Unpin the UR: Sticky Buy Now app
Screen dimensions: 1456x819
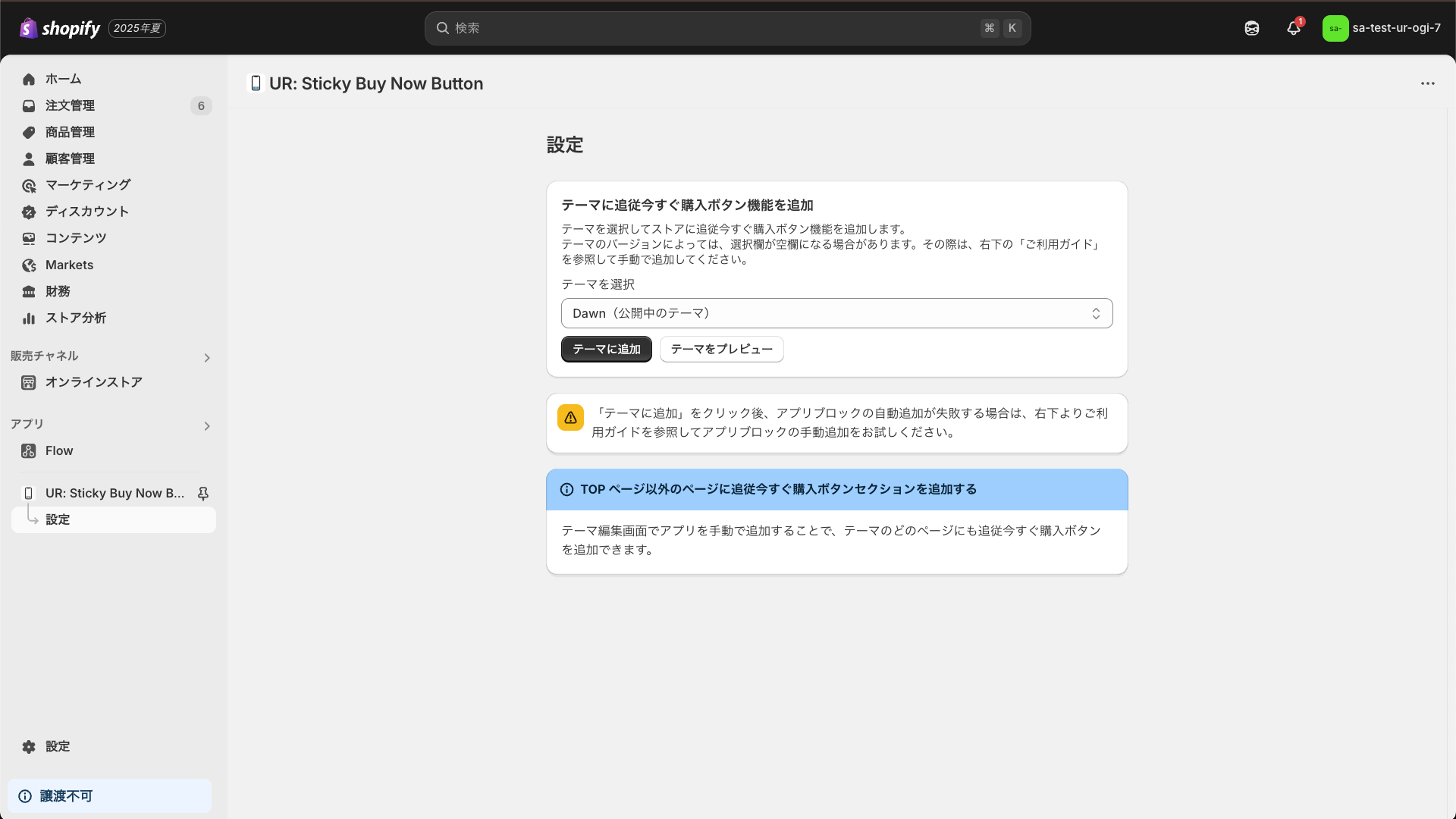(203, 494)
